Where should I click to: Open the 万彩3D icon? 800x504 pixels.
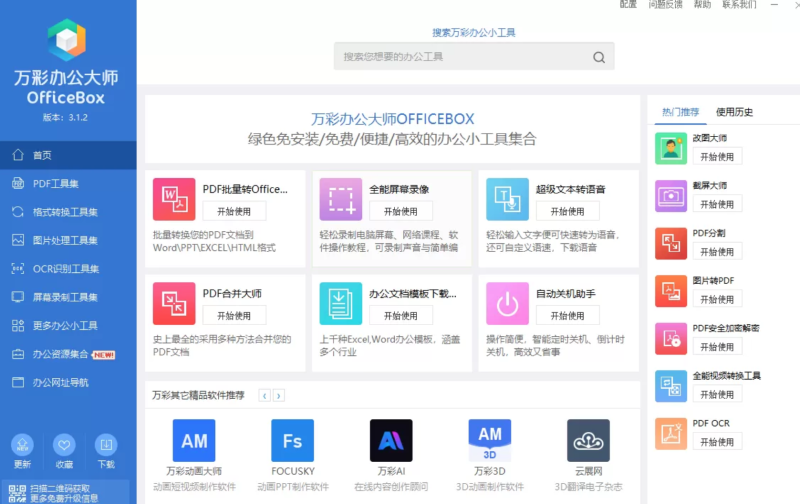pos(490,441)
